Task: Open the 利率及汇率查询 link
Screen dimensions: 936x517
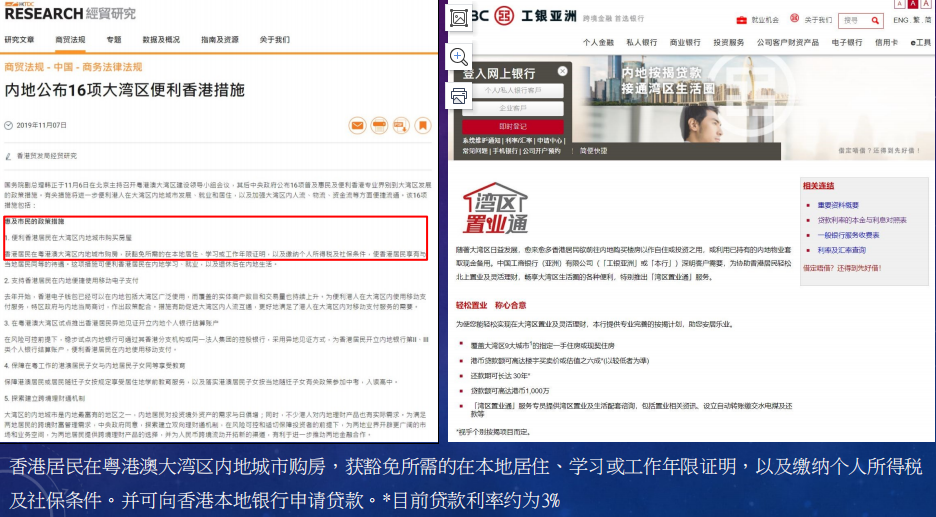Action: (x=842, y=250)
